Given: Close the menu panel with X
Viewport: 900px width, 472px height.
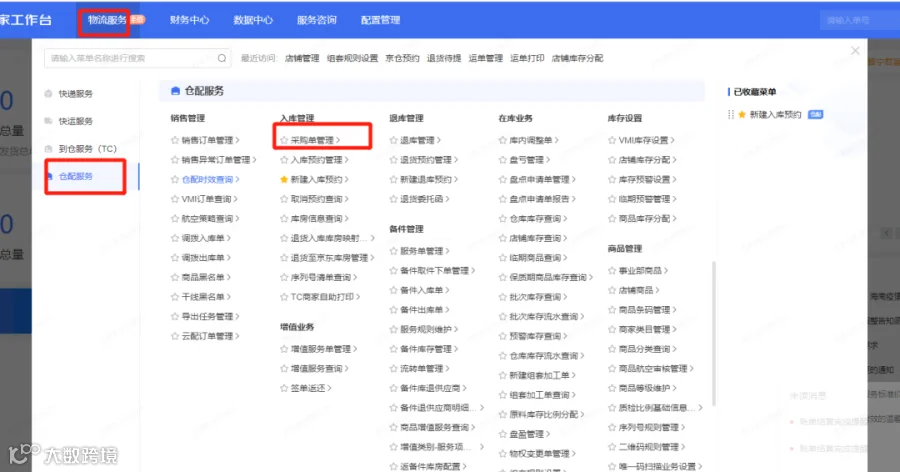Looking at the screenshot, I should [855, 51].
